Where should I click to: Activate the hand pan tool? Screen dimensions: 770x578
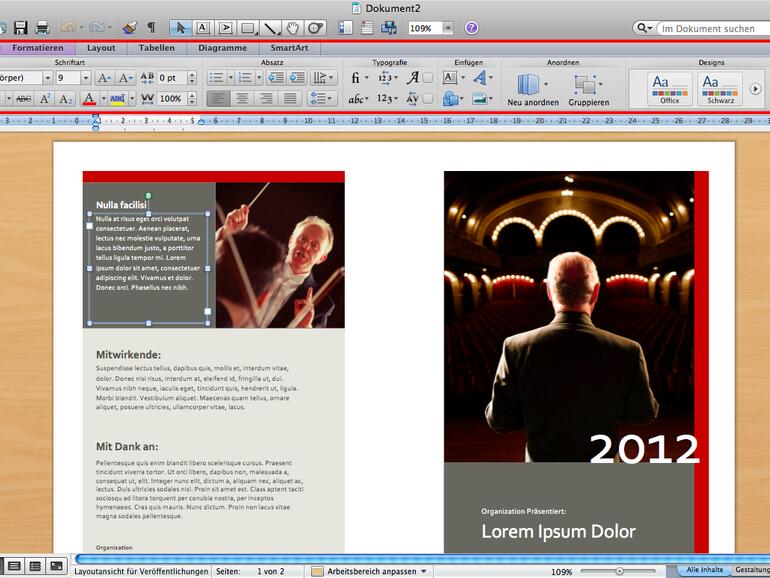click(293, 28)
